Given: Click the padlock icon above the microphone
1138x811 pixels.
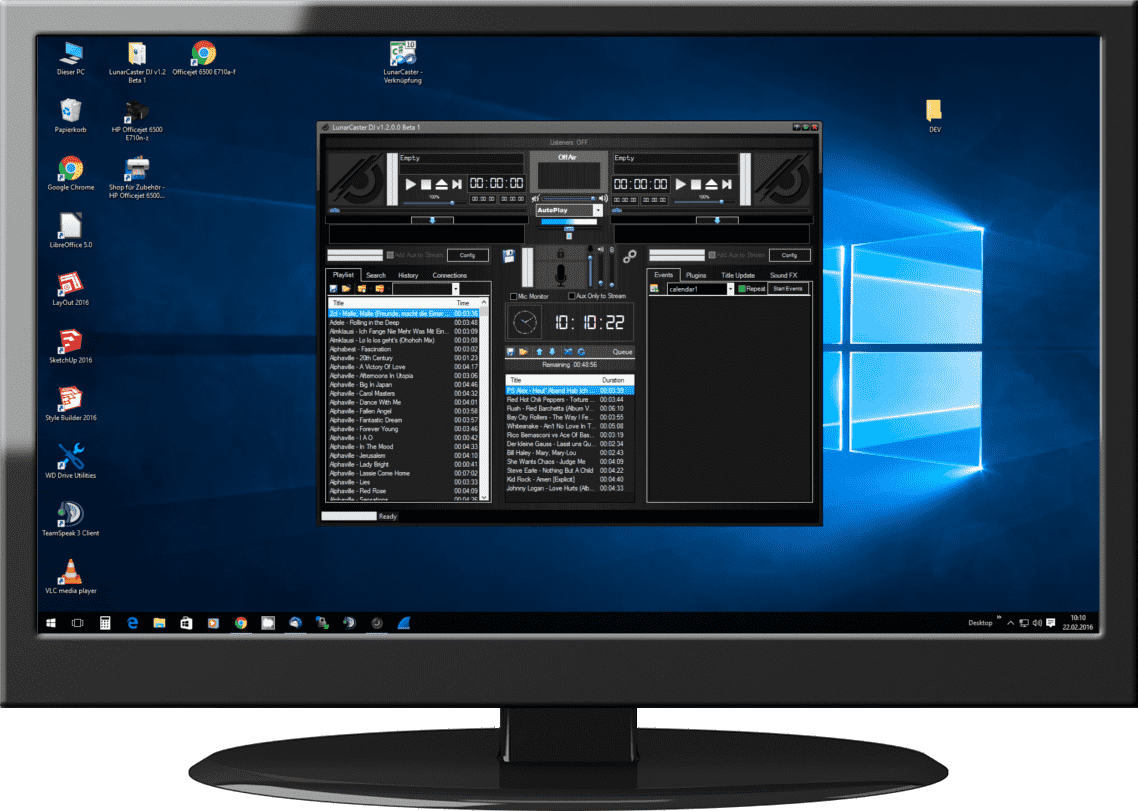Looking at the screenshot, I should click(560, 253).
